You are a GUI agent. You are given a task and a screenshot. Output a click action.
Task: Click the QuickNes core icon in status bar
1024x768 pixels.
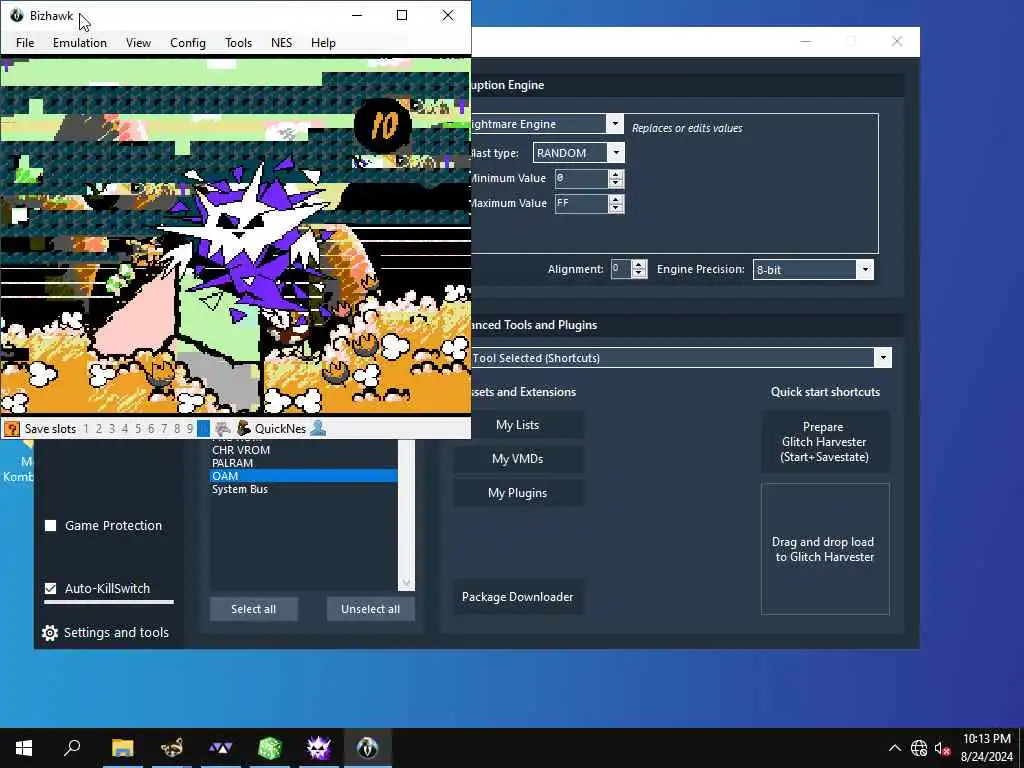pos(244,428)
